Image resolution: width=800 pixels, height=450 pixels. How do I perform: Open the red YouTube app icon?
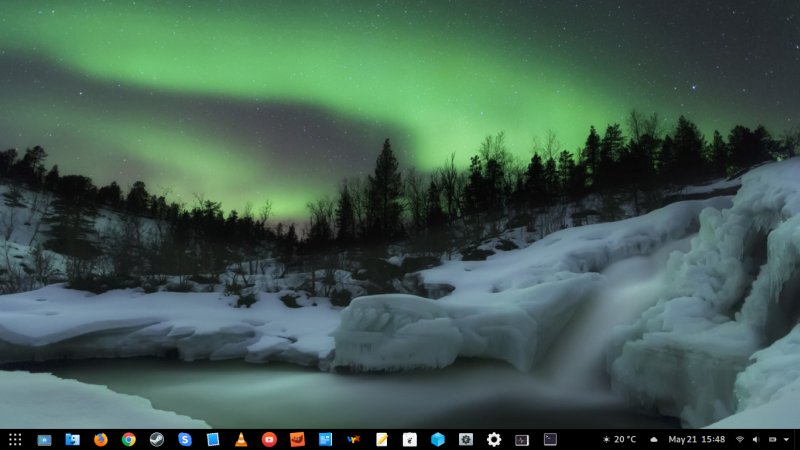pos(269,439)
